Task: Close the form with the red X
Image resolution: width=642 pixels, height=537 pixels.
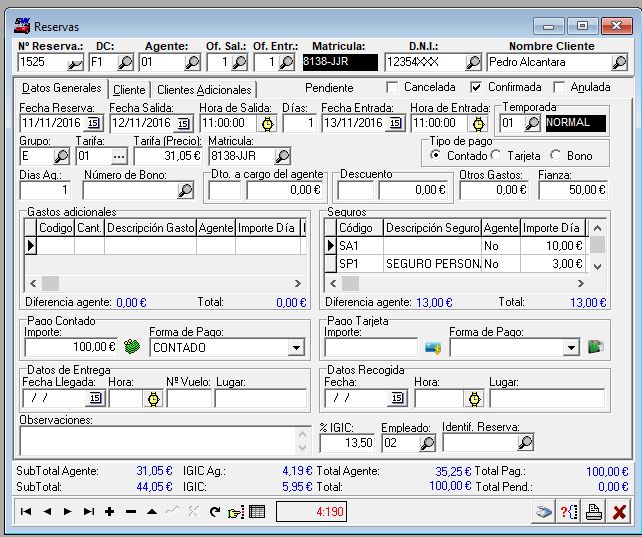Action: [x=619, y=512]
